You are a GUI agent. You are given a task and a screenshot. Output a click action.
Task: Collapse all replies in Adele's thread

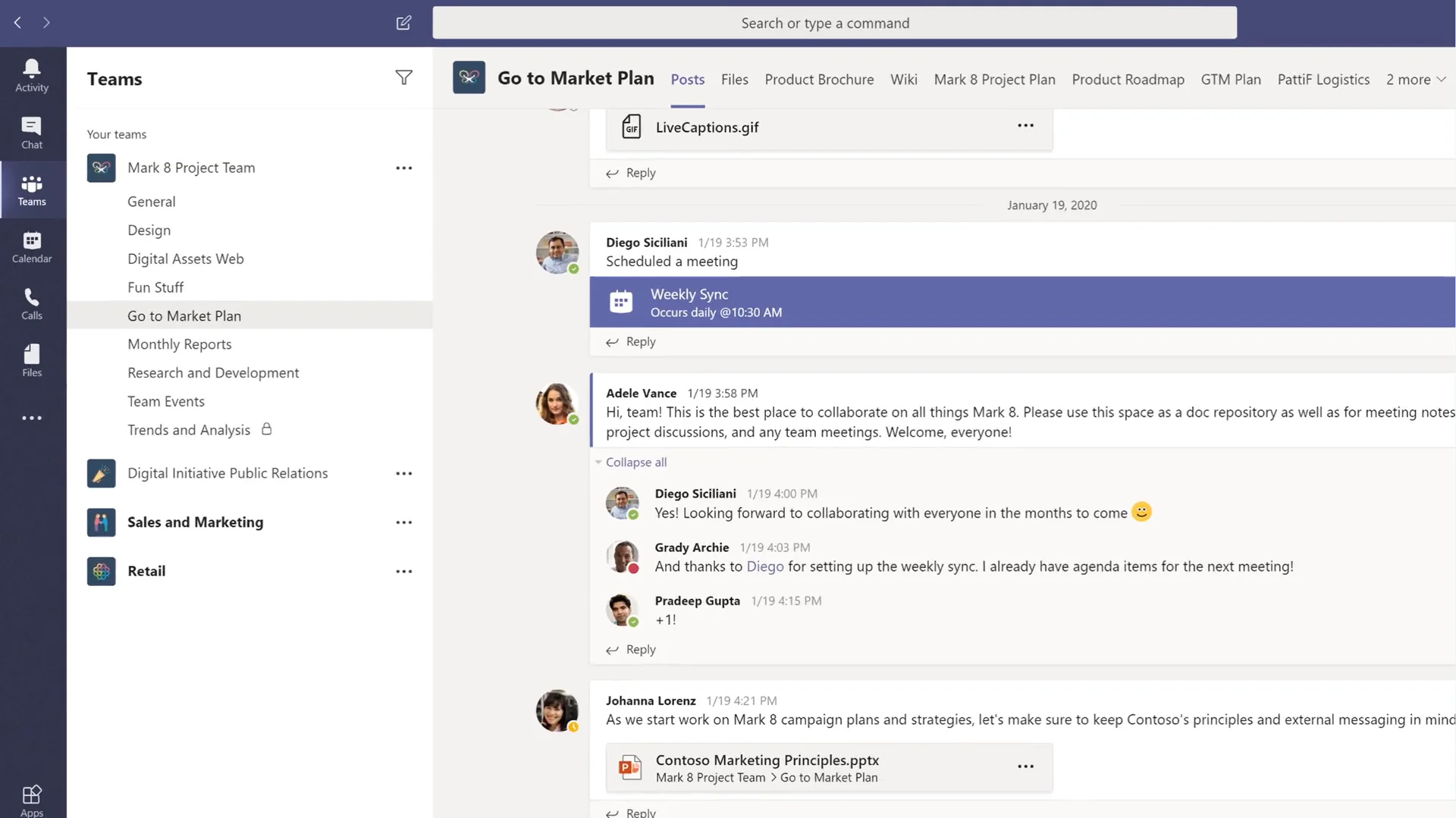click(635, 462)
